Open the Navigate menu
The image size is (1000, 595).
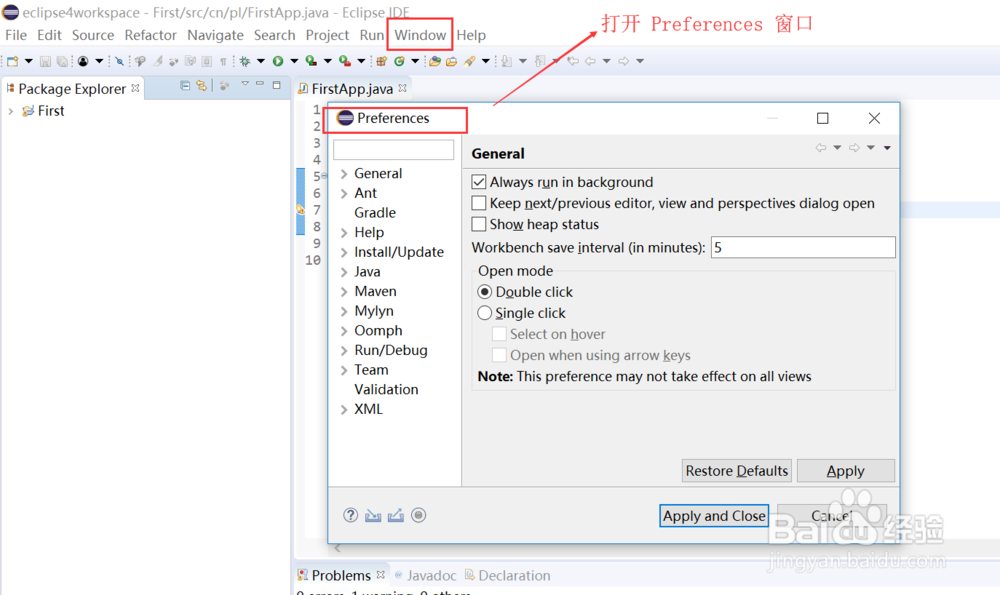pyautogui.click(x=216, y=35)
